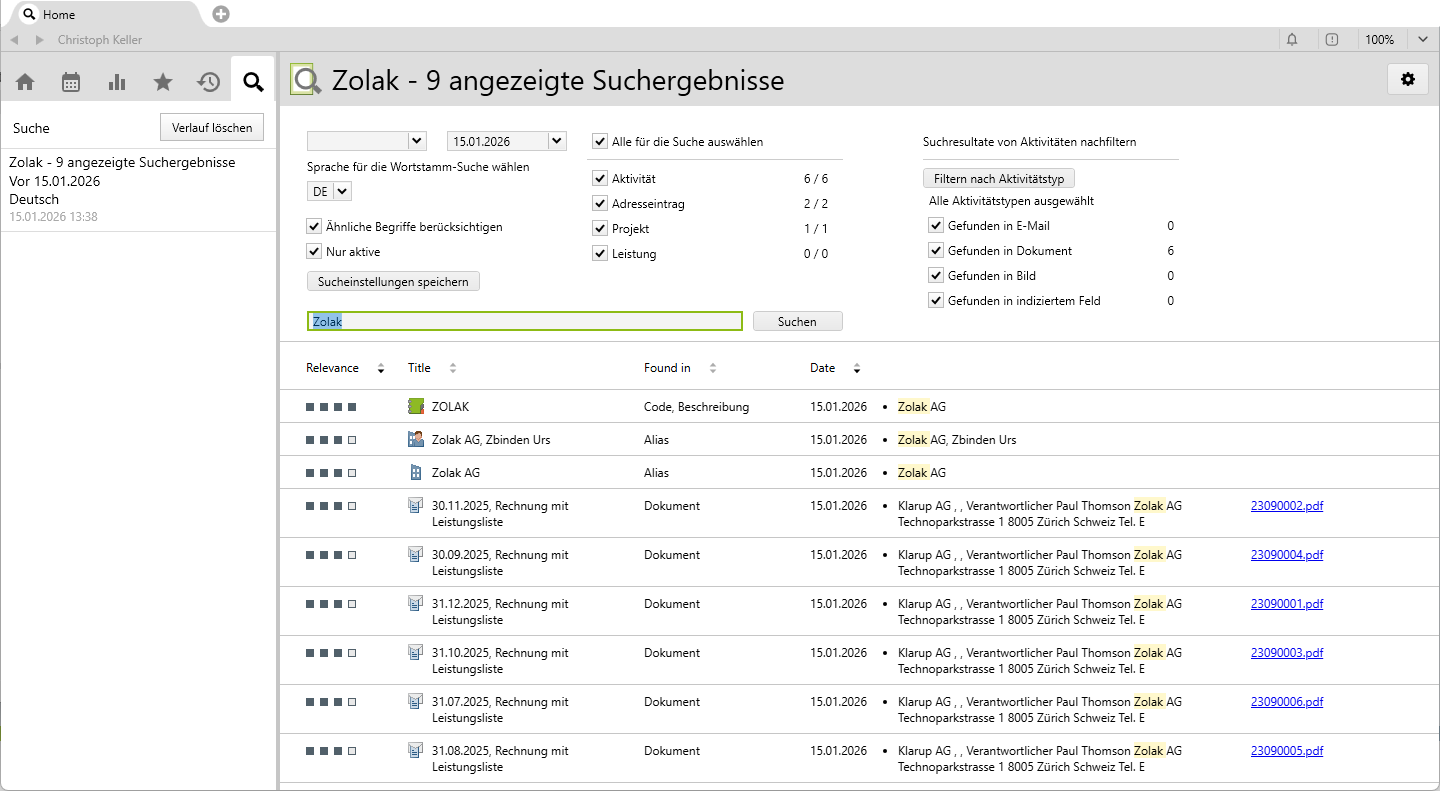Screen dimensions: 1440x791
Task: Toggle the 'Nur aktive' checkbox
Action: point(314,252)
